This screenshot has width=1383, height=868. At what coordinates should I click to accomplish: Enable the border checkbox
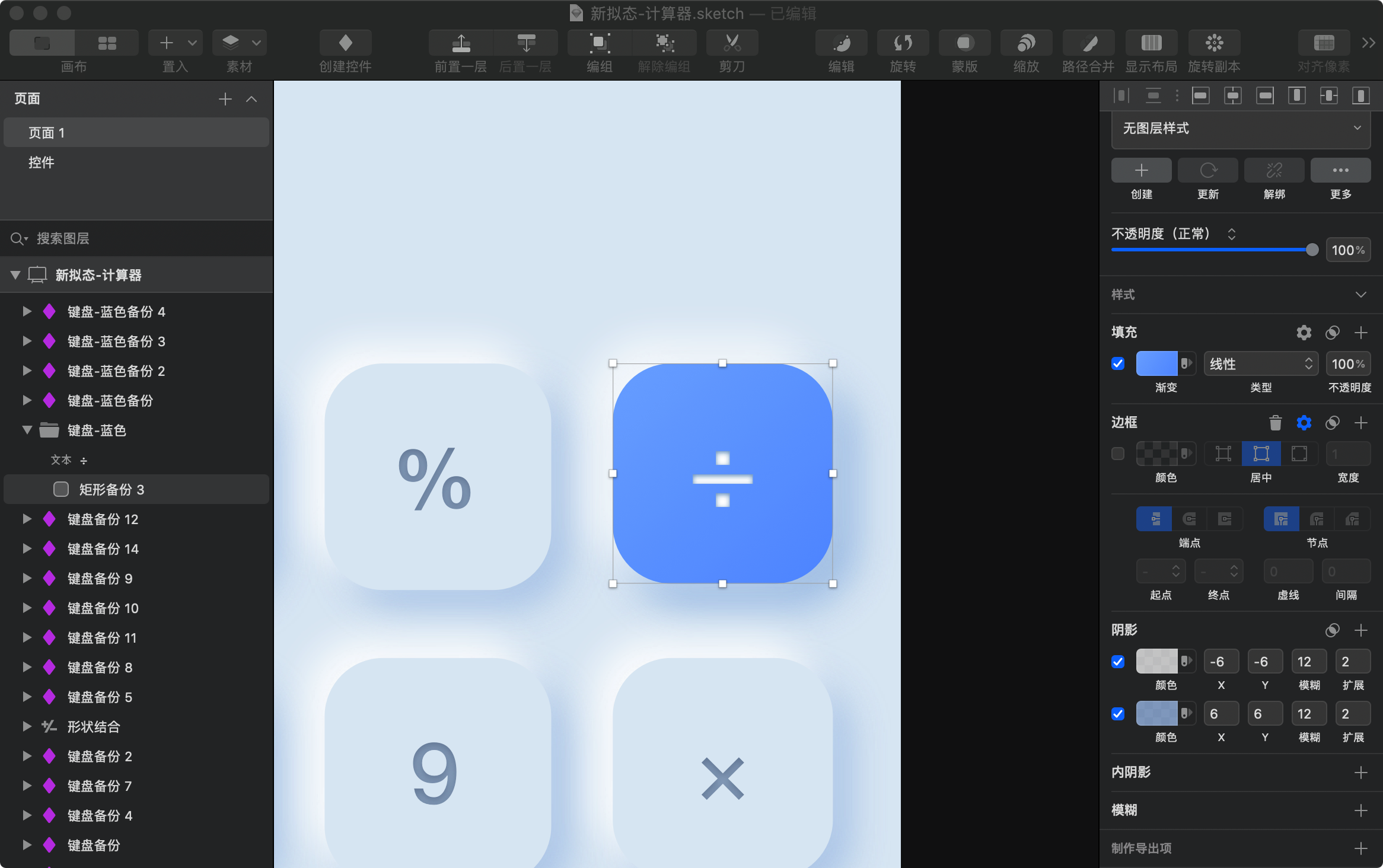(1118, 454)
